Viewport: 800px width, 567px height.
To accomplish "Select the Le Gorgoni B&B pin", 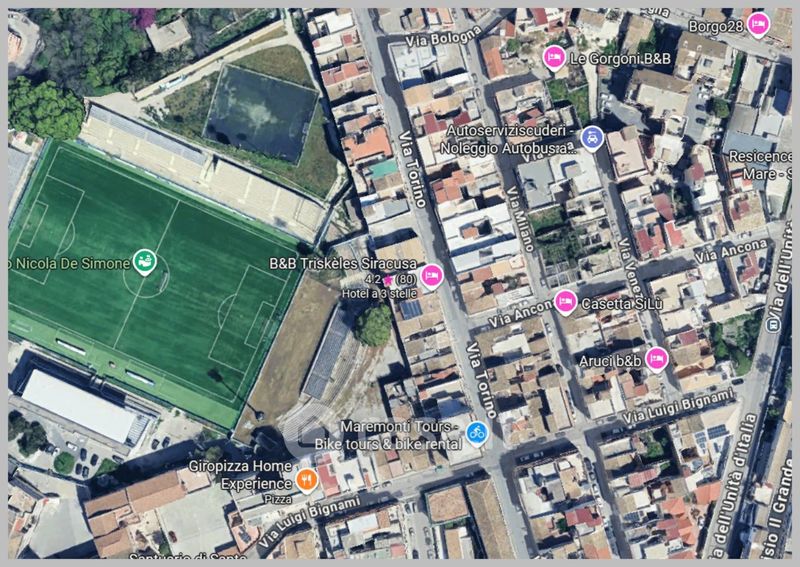I will pyautogui.click(x=554, y=57).
